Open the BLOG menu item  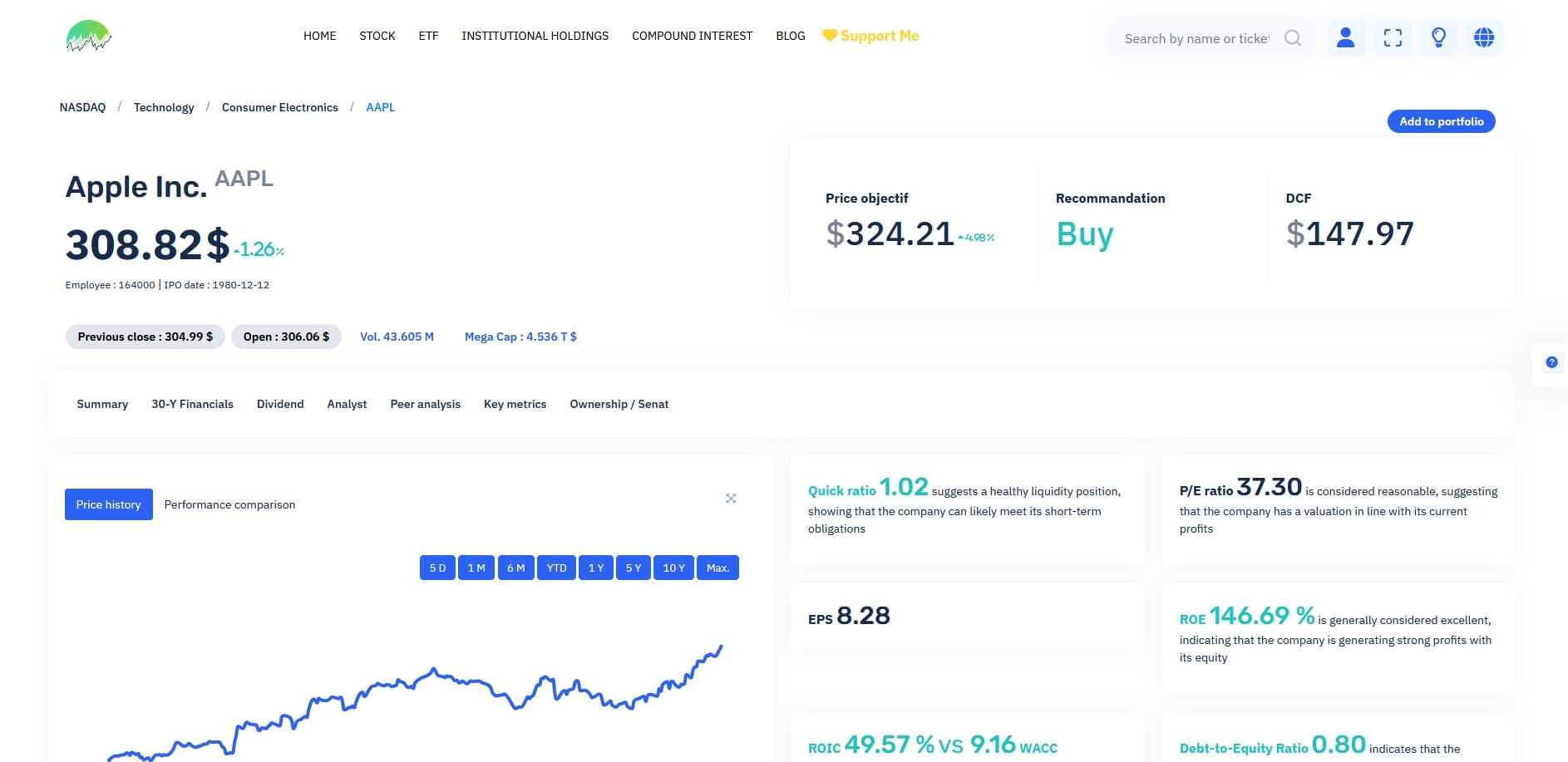point(791,36)
